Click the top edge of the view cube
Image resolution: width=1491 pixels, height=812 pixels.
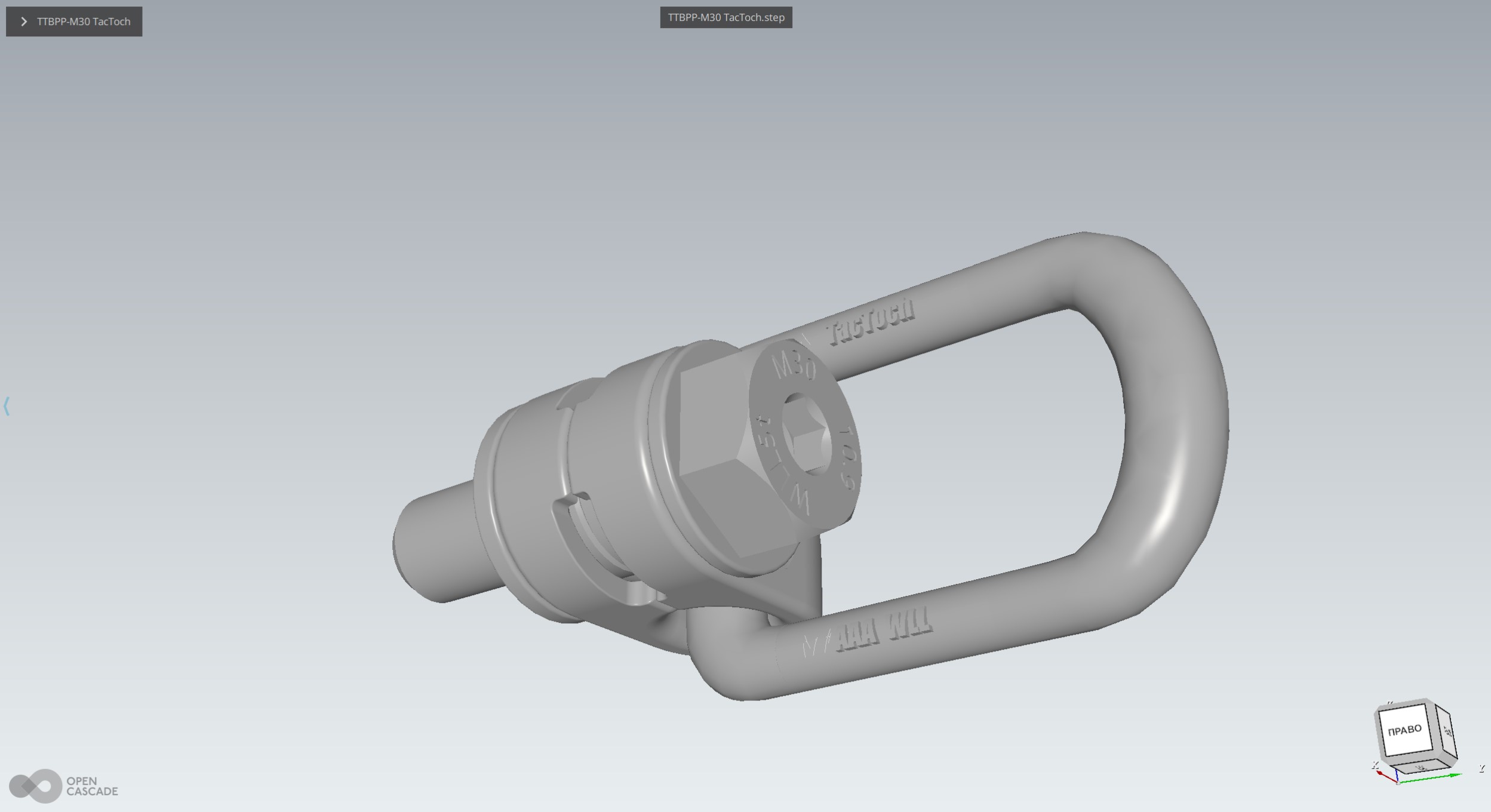[x=1401, y=705]
